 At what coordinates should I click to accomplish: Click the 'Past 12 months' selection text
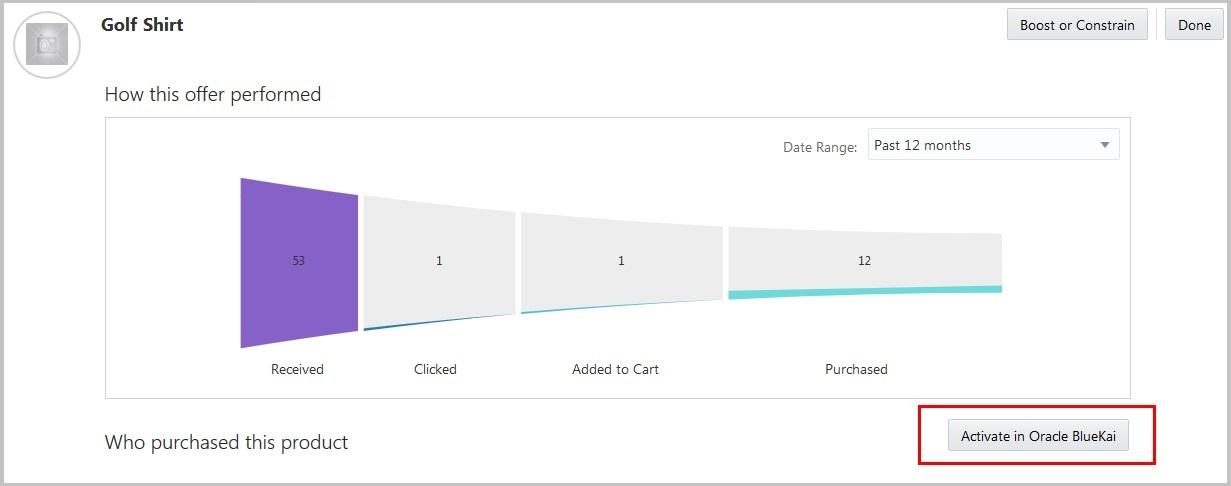tap(922, 145)
